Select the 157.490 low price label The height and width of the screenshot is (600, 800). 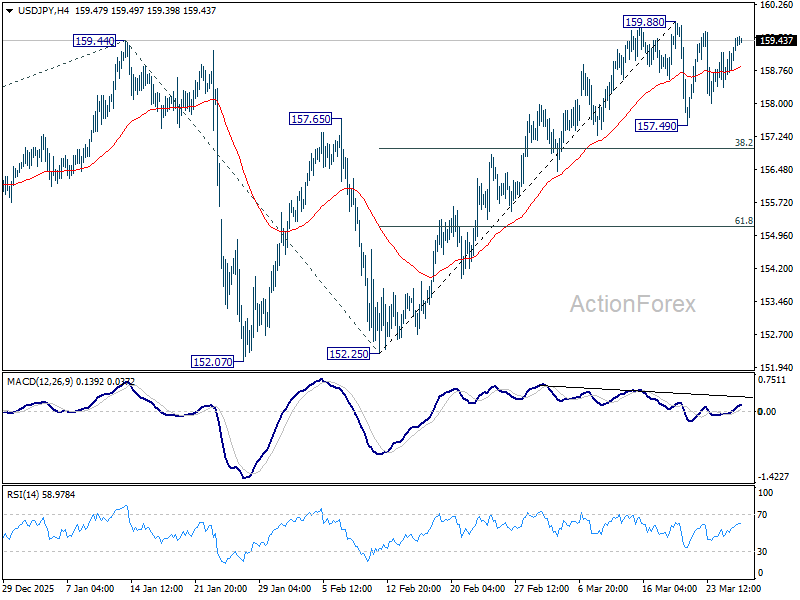point(657,126)
